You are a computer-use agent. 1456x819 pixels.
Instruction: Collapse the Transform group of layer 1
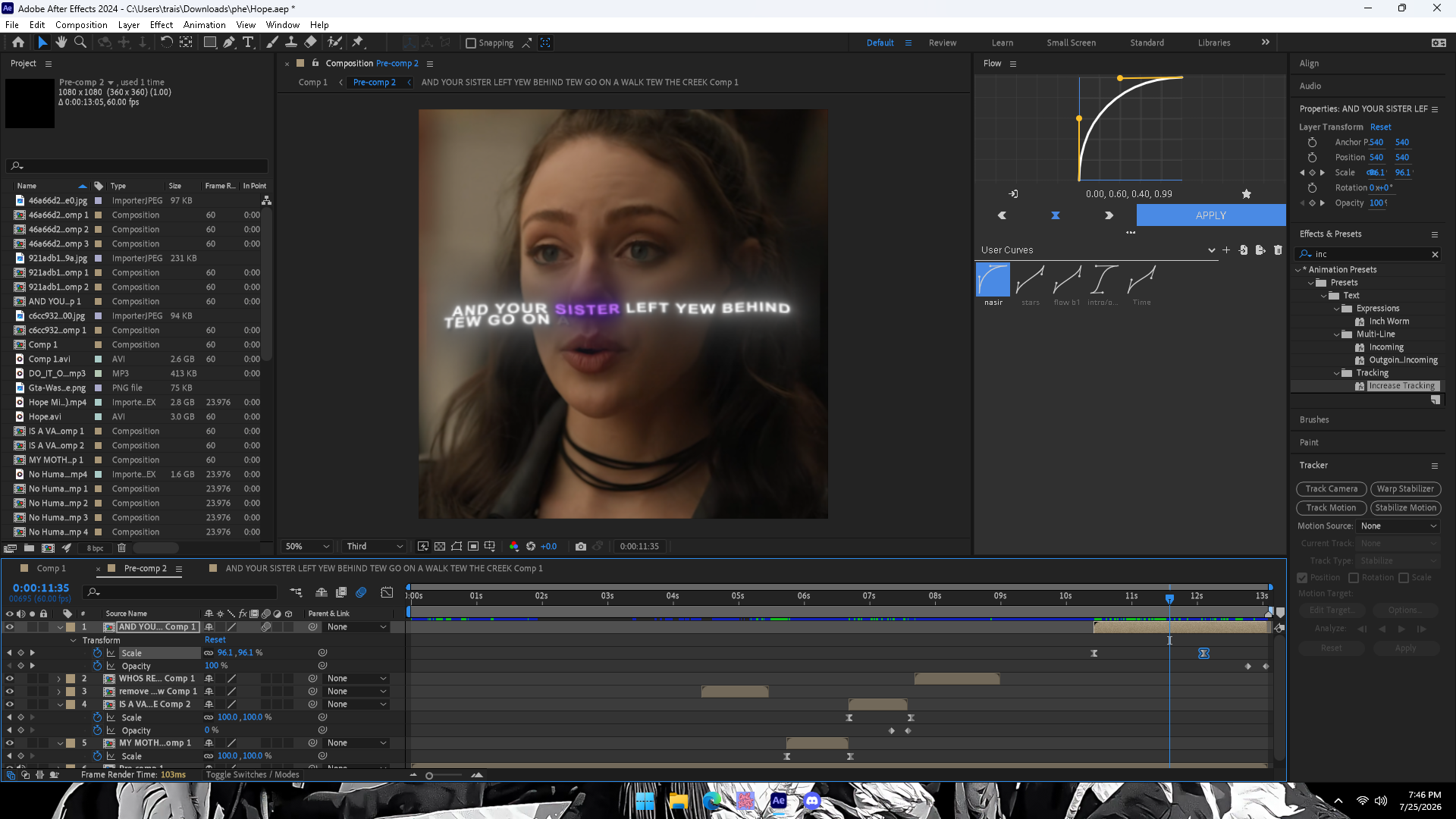[74, 641]
